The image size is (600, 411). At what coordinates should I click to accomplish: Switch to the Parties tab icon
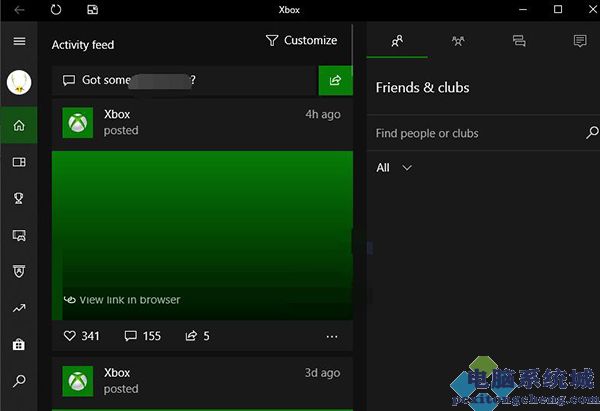(458, 41)
